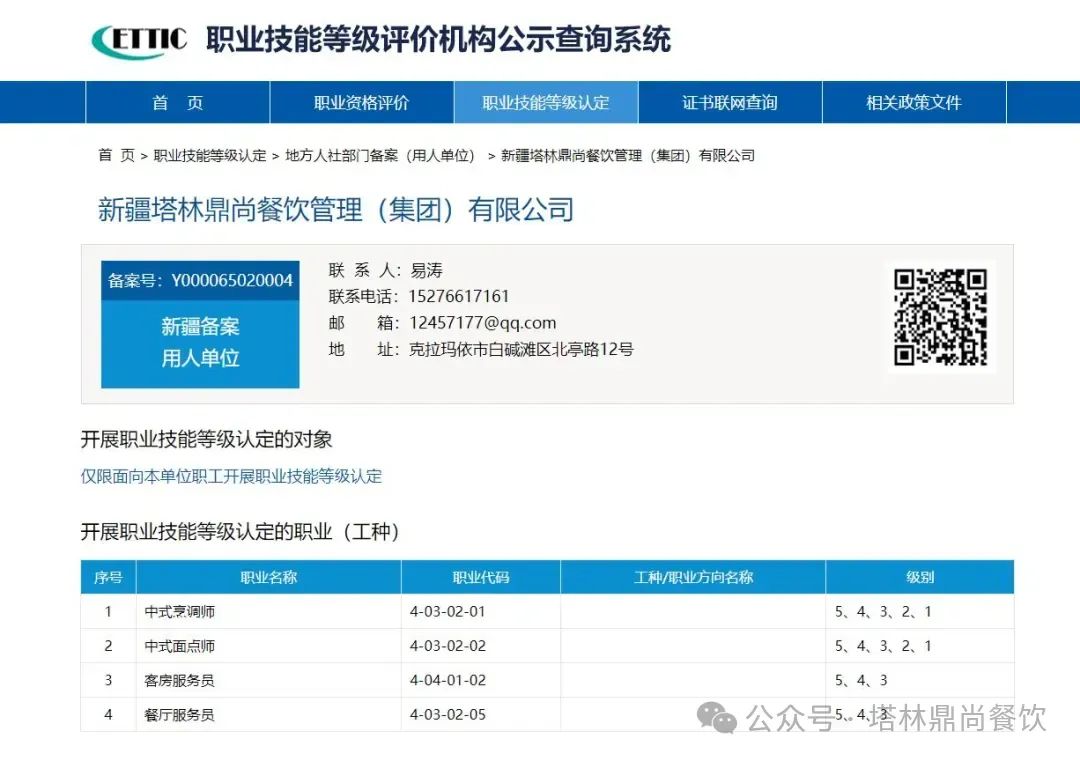1080x761 pixels.
Task: Click levels cell for 中式面点师
Action: click(920, 646)
